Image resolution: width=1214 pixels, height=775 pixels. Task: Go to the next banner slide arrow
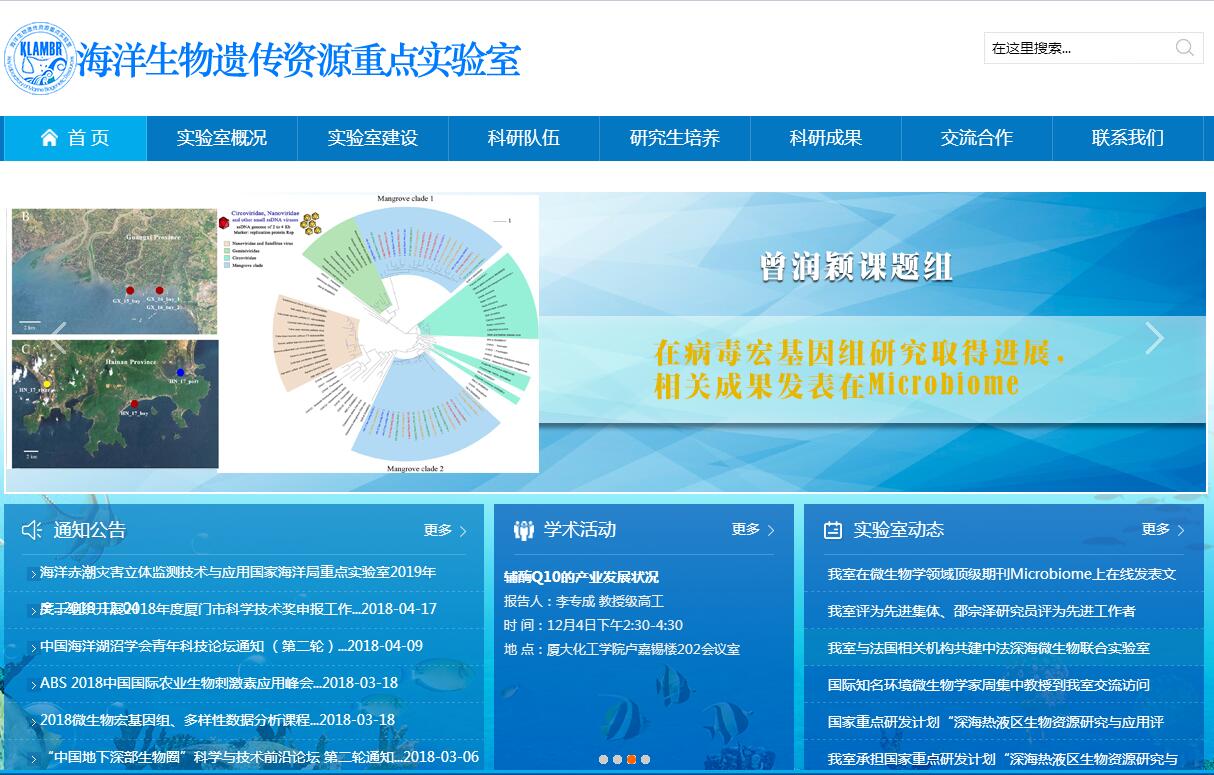click(x=1154, y=338)
